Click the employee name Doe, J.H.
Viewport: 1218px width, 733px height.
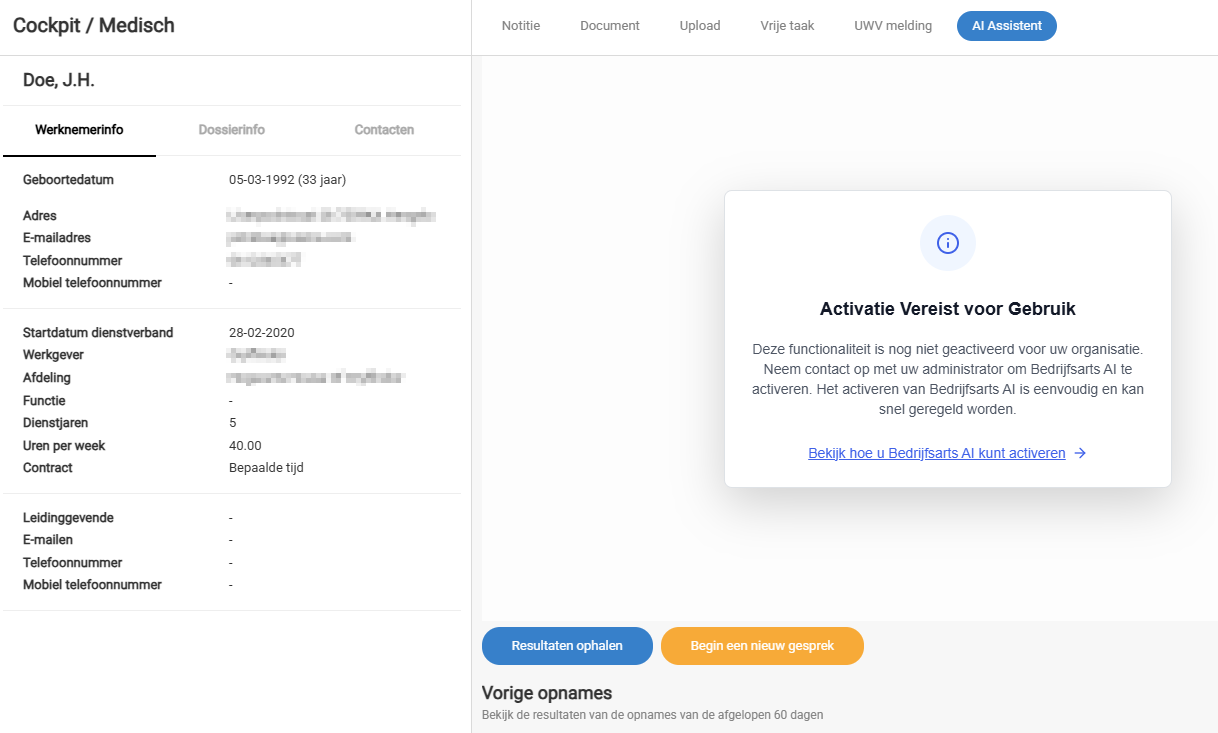(x=59, y=80)
